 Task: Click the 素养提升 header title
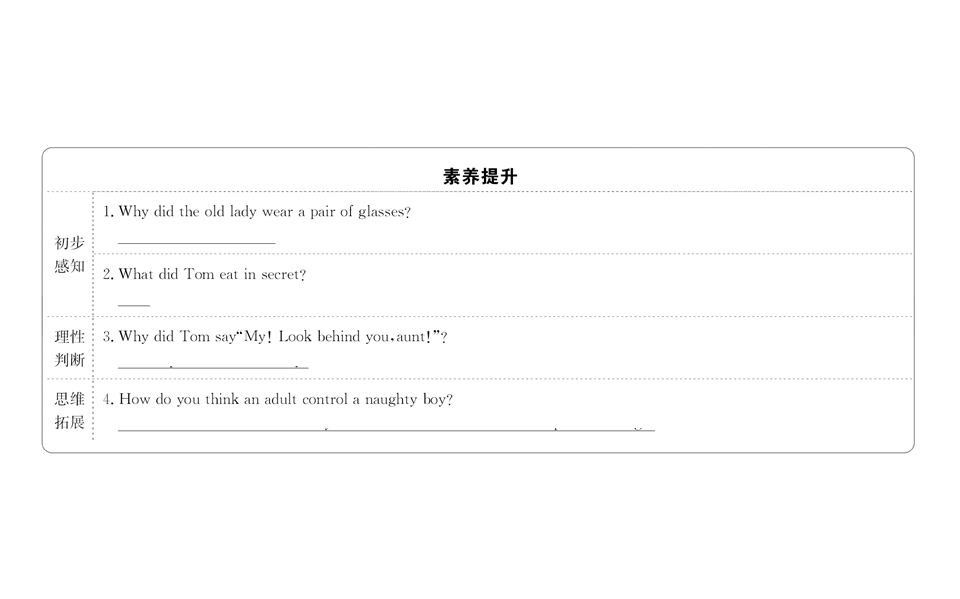coord(480,176)
